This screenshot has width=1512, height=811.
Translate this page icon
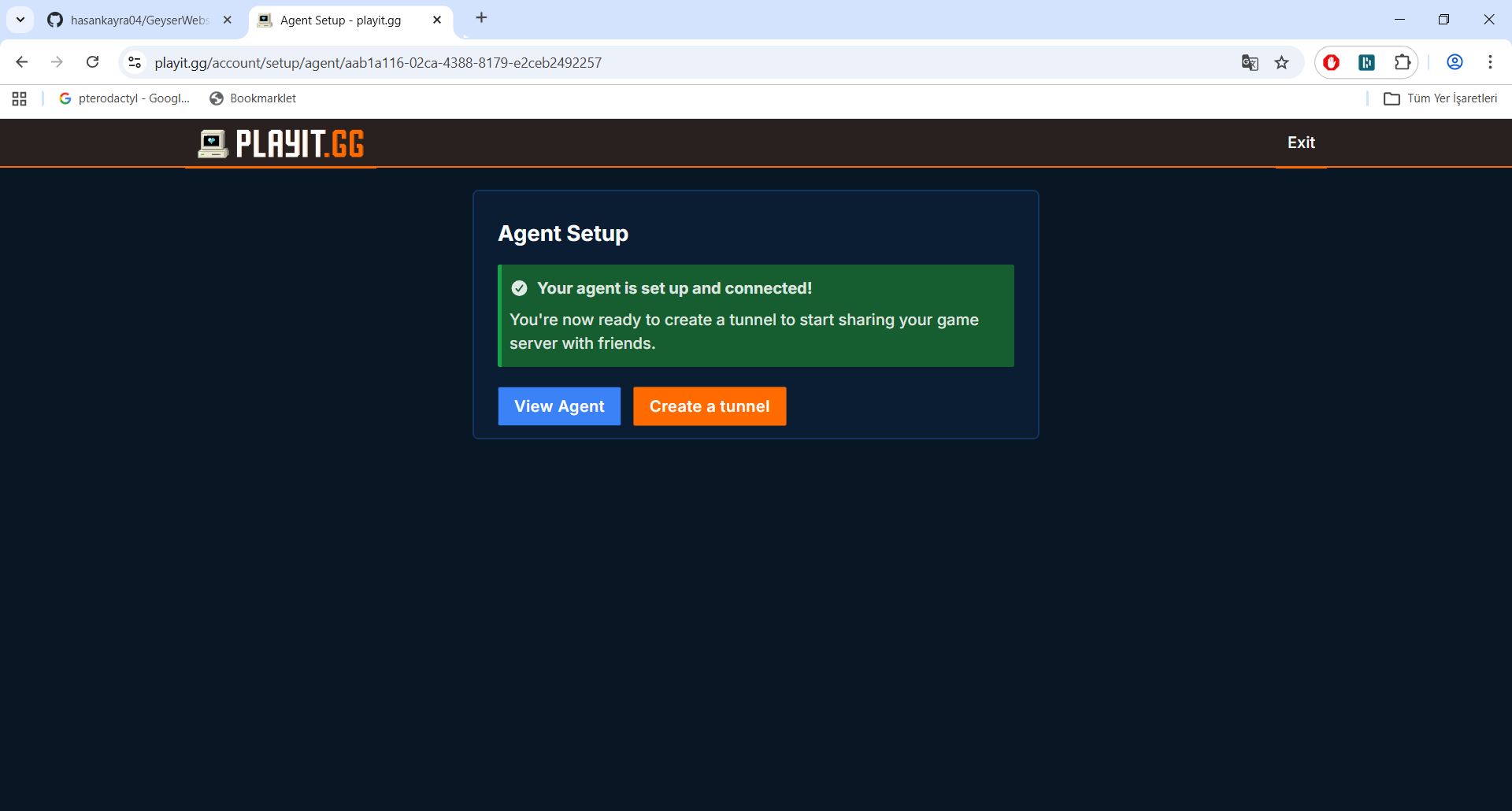tap(1250, 62)
